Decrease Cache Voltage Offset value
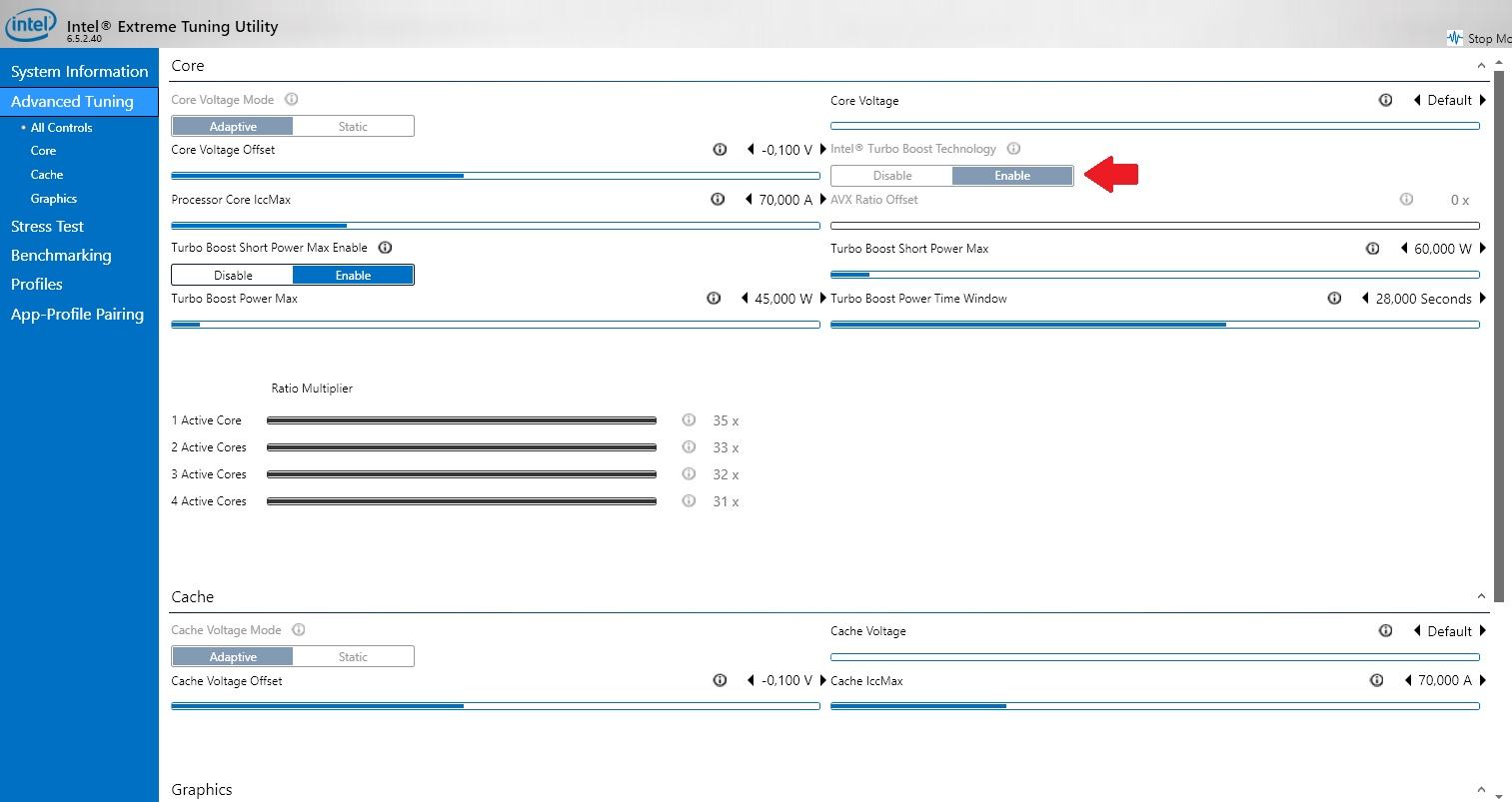 (x=752, y=680)
